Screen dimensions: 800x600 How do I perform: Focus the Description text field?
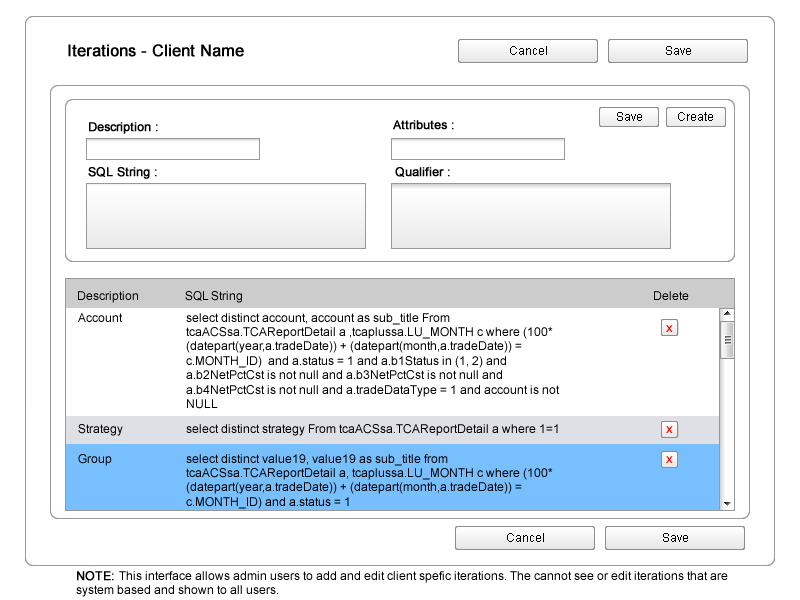click(173, 149)
